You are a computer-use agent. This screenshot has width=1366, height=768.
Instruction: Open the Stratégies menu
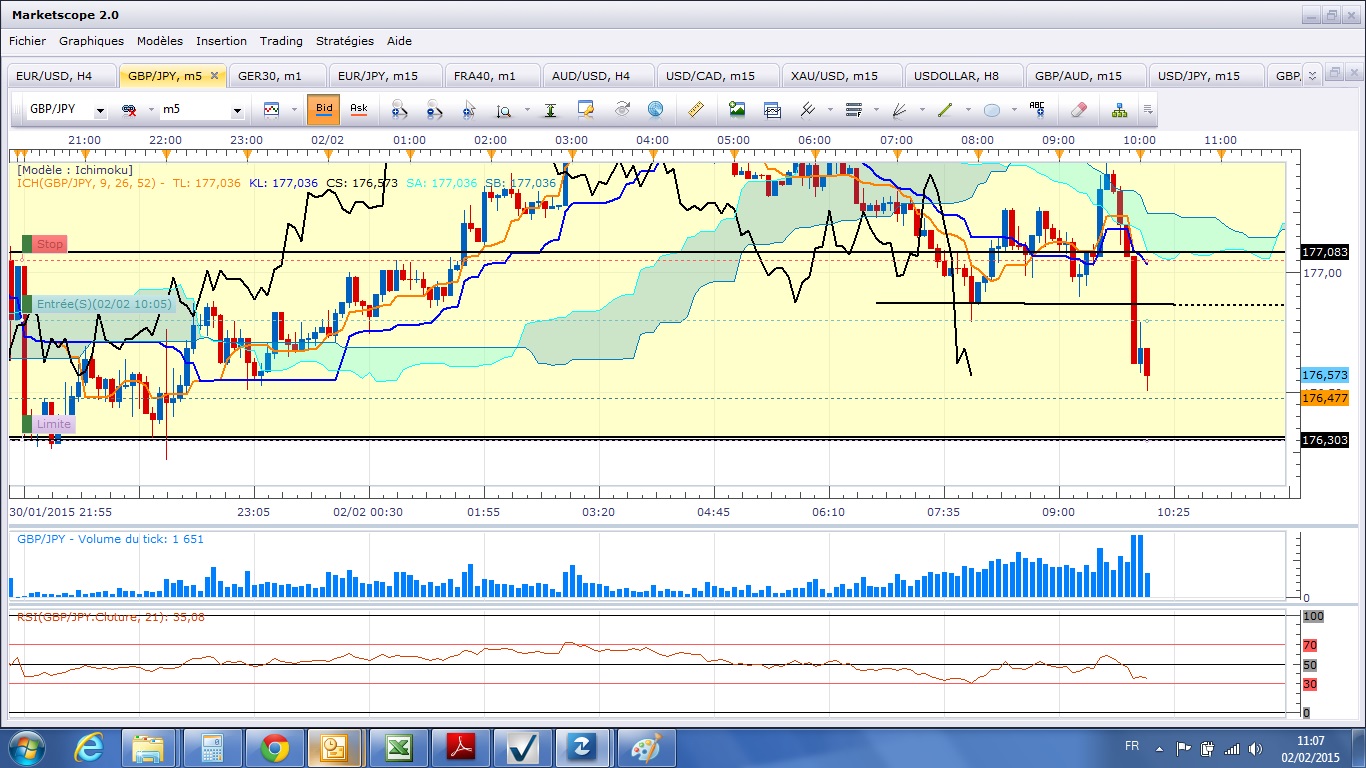click(344, 41)
